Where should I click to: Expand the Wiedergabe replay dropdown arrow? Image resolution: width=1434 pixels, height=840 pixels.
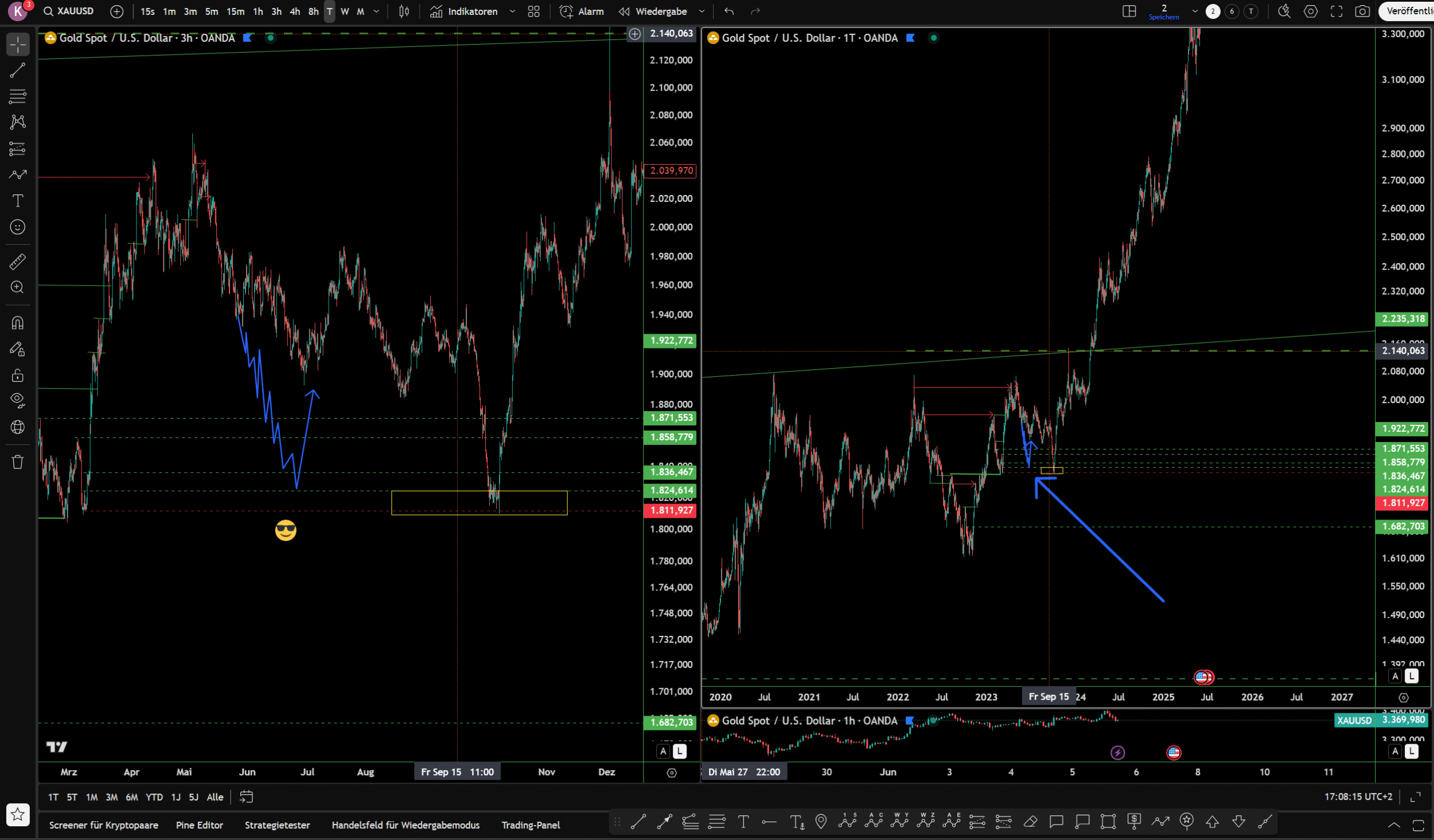click(x=702, y=11)
